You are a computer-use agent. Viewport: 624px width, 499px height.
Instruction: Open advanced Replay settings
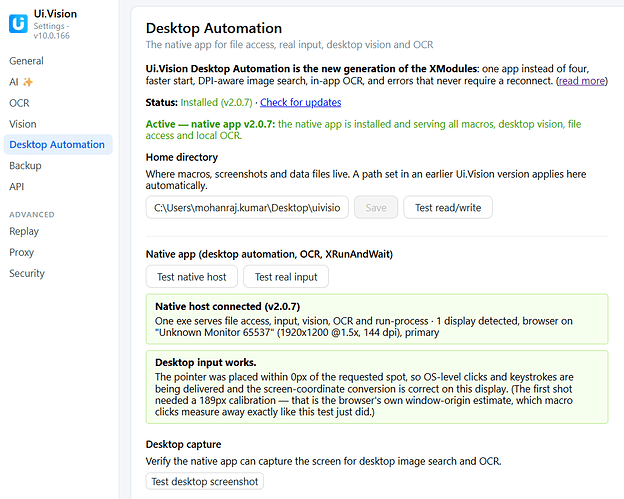point(24,231)
